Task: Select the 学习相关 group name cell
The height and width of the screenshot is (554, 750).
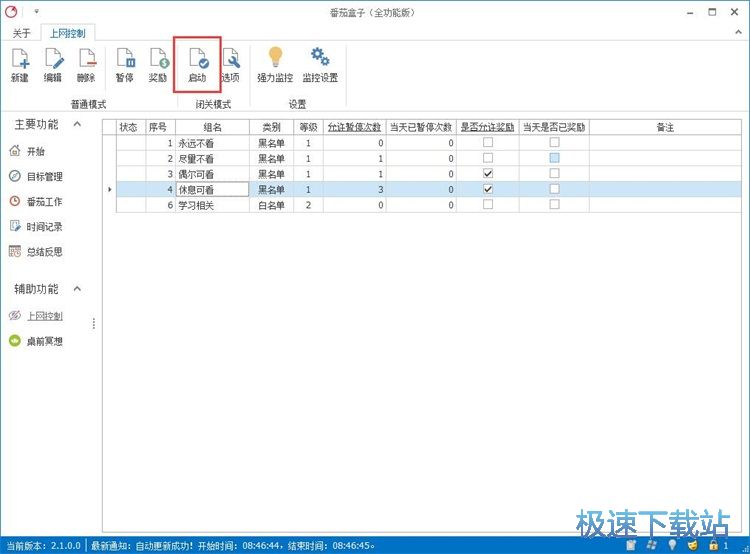Action: pos(212,205)
